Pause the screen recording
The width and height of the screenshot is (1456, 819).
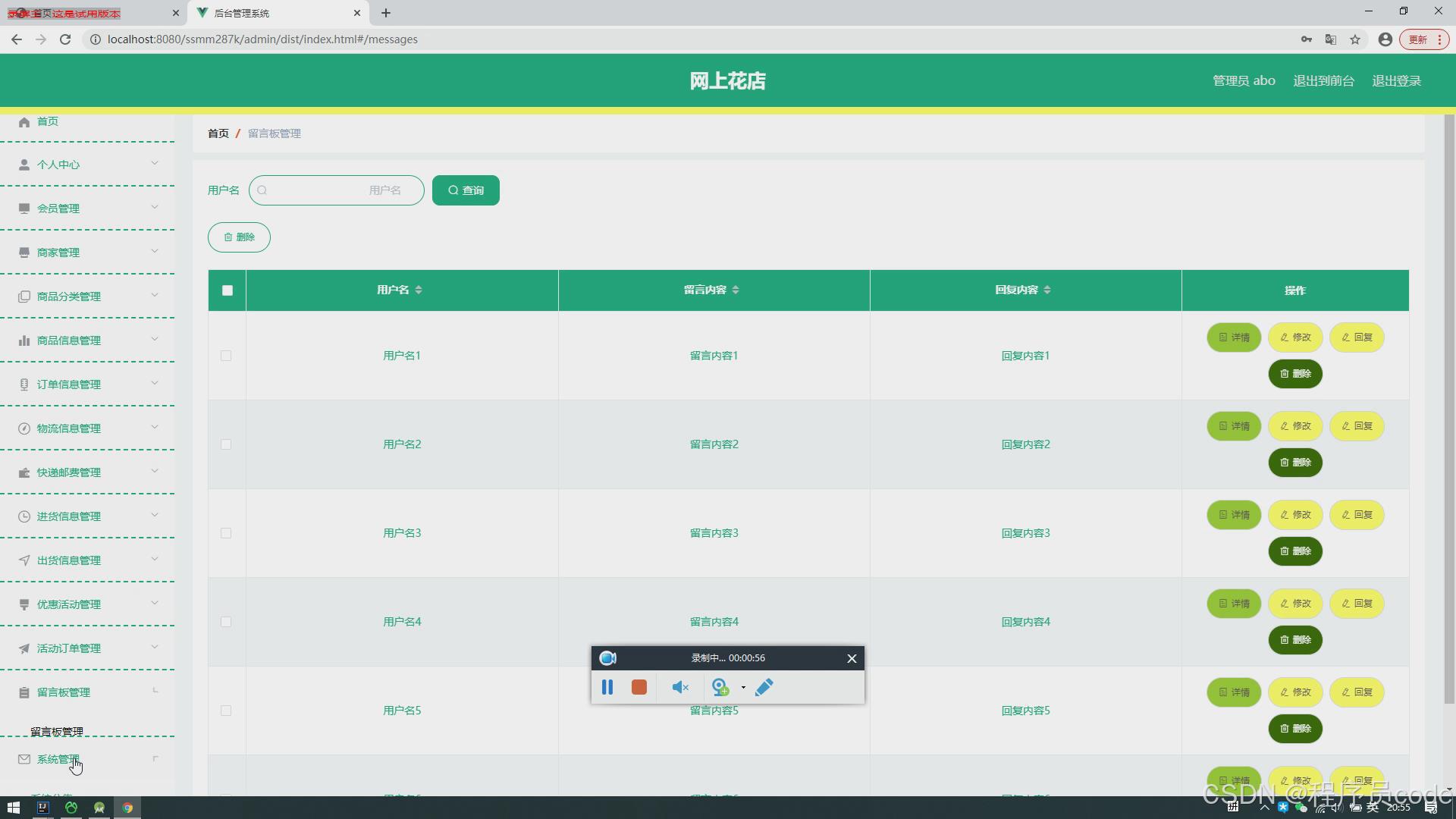607,687
